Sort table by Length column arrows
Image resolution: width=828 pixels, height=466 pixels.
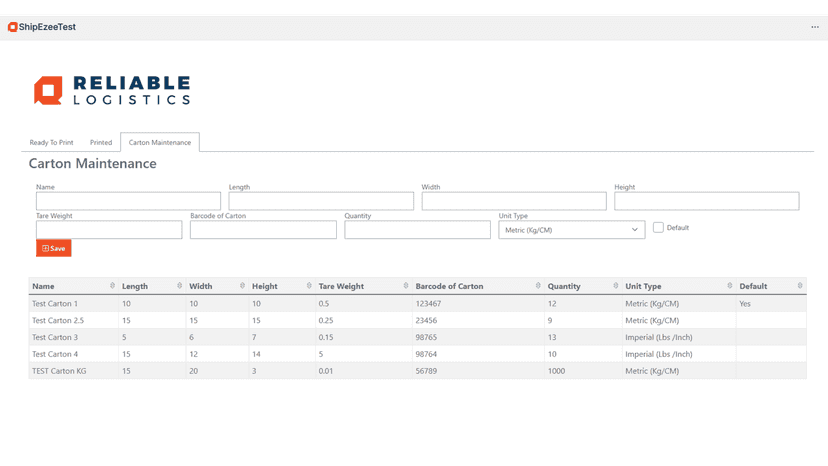(x=180, y=286)
